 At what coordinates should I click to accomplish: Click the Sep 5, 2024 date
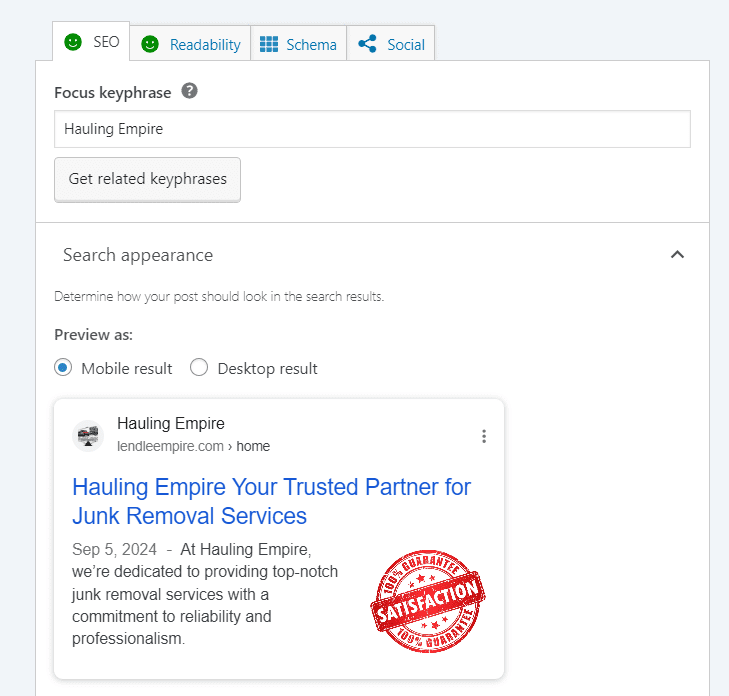[114, 549]
